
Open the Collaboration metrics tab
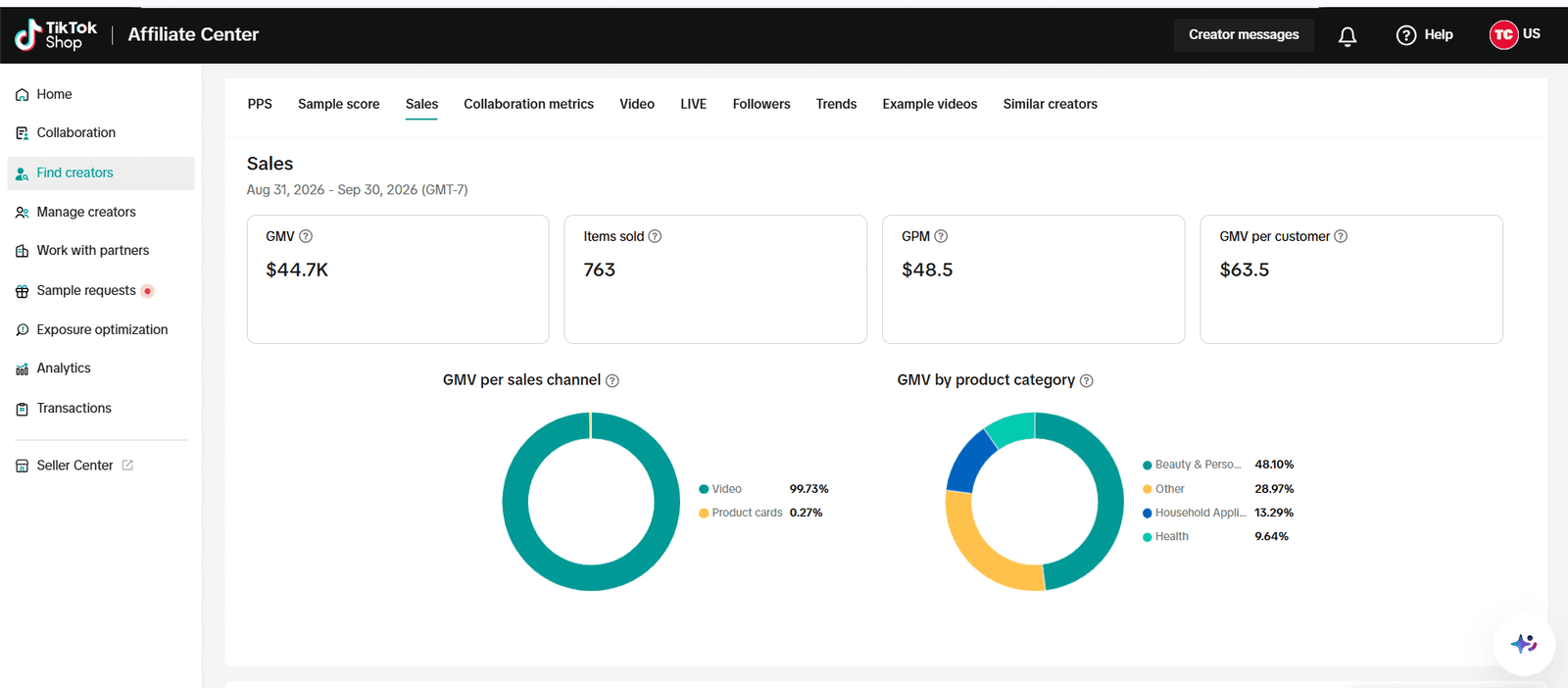528,104
